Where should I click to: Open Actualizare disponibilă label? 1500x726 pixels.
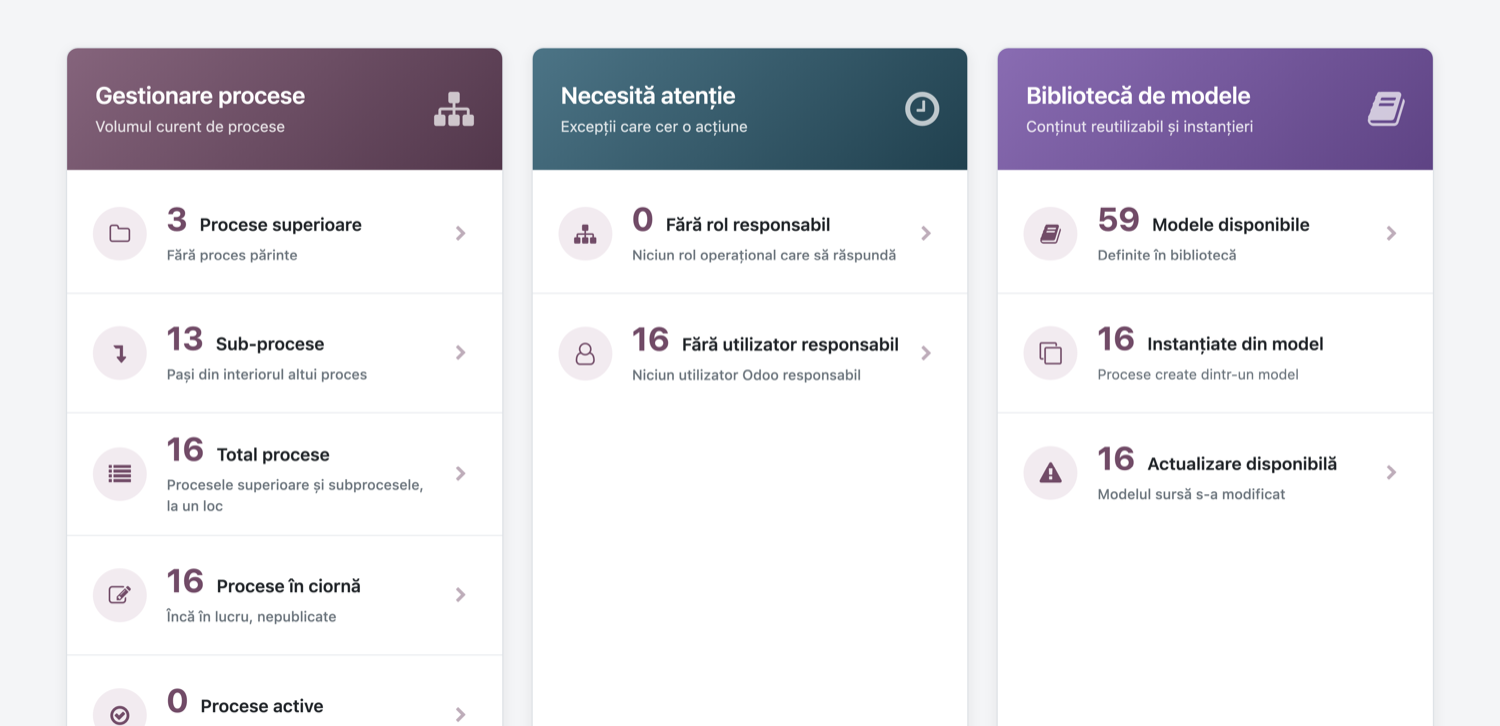coord(1242,464)
